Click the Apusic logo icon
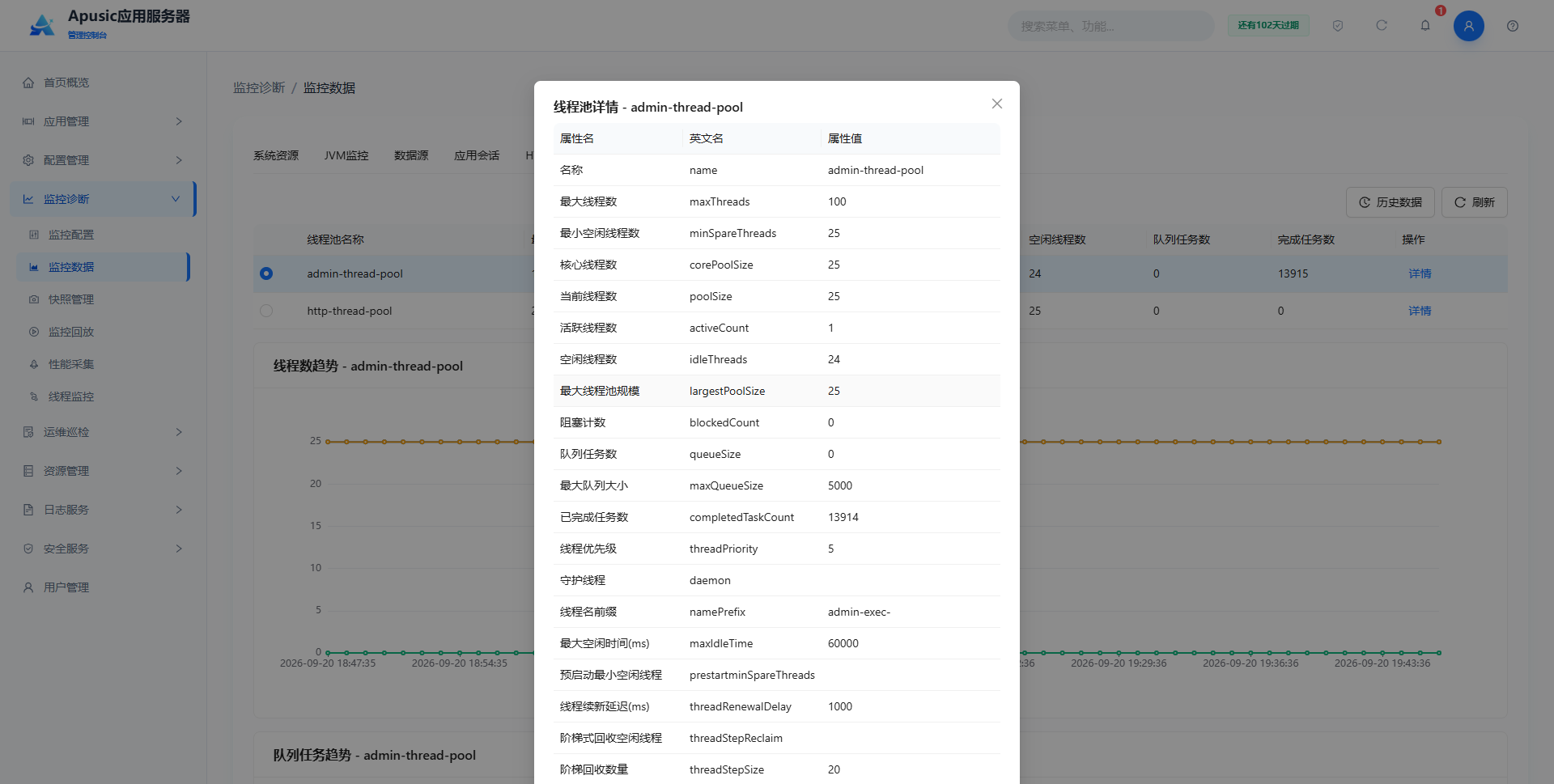The width and height of the screenshot is (1554, 784). point(41,25)
